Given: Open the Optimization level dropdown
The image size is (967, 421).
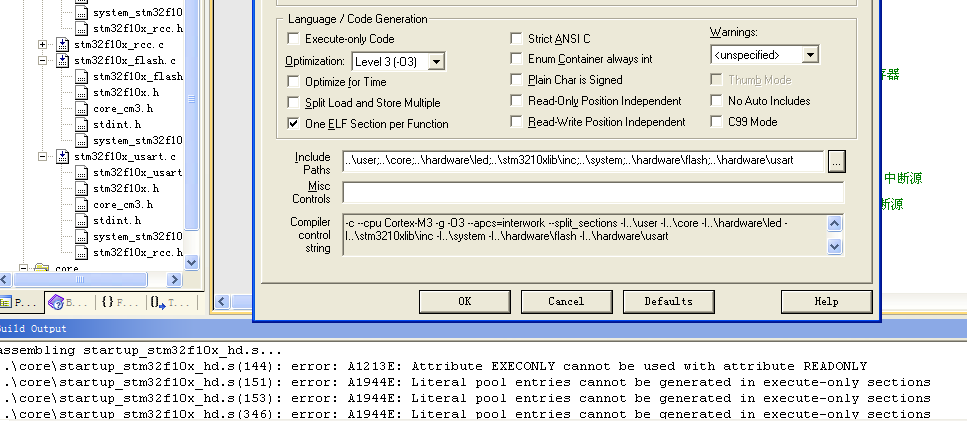Looking at the screenshot, I should point(436,62).
